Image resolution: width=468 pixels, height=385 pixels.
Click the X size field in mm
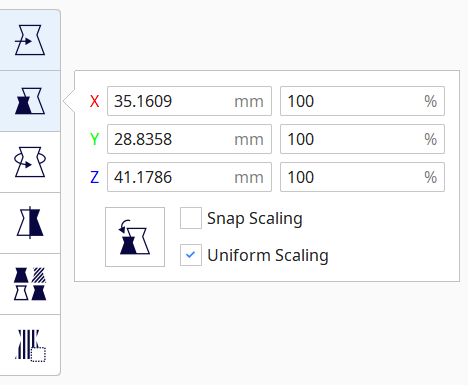coord(189,101)
